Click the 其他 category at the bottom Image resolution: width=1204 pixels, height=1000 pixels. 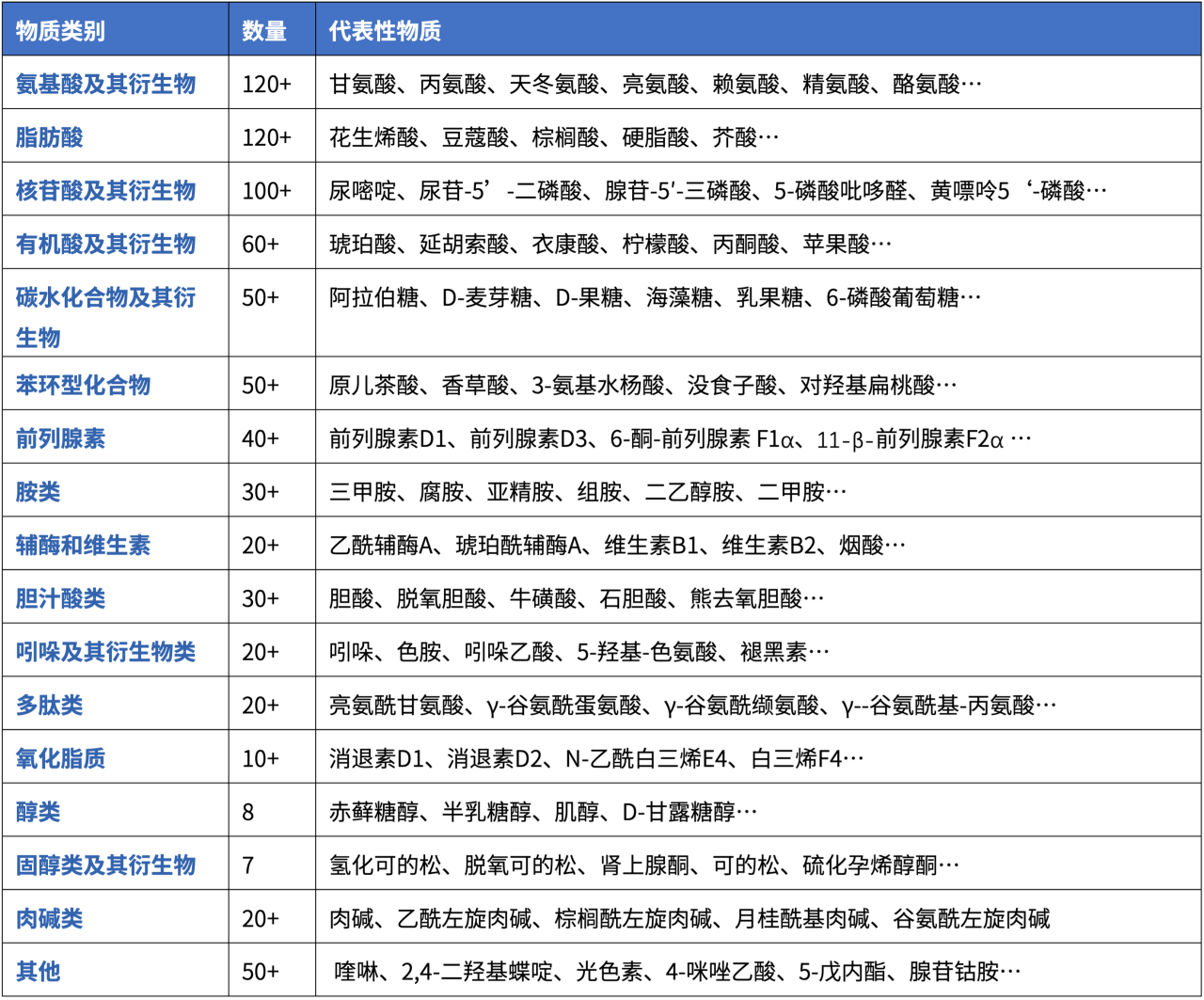(x=35, y=970)
